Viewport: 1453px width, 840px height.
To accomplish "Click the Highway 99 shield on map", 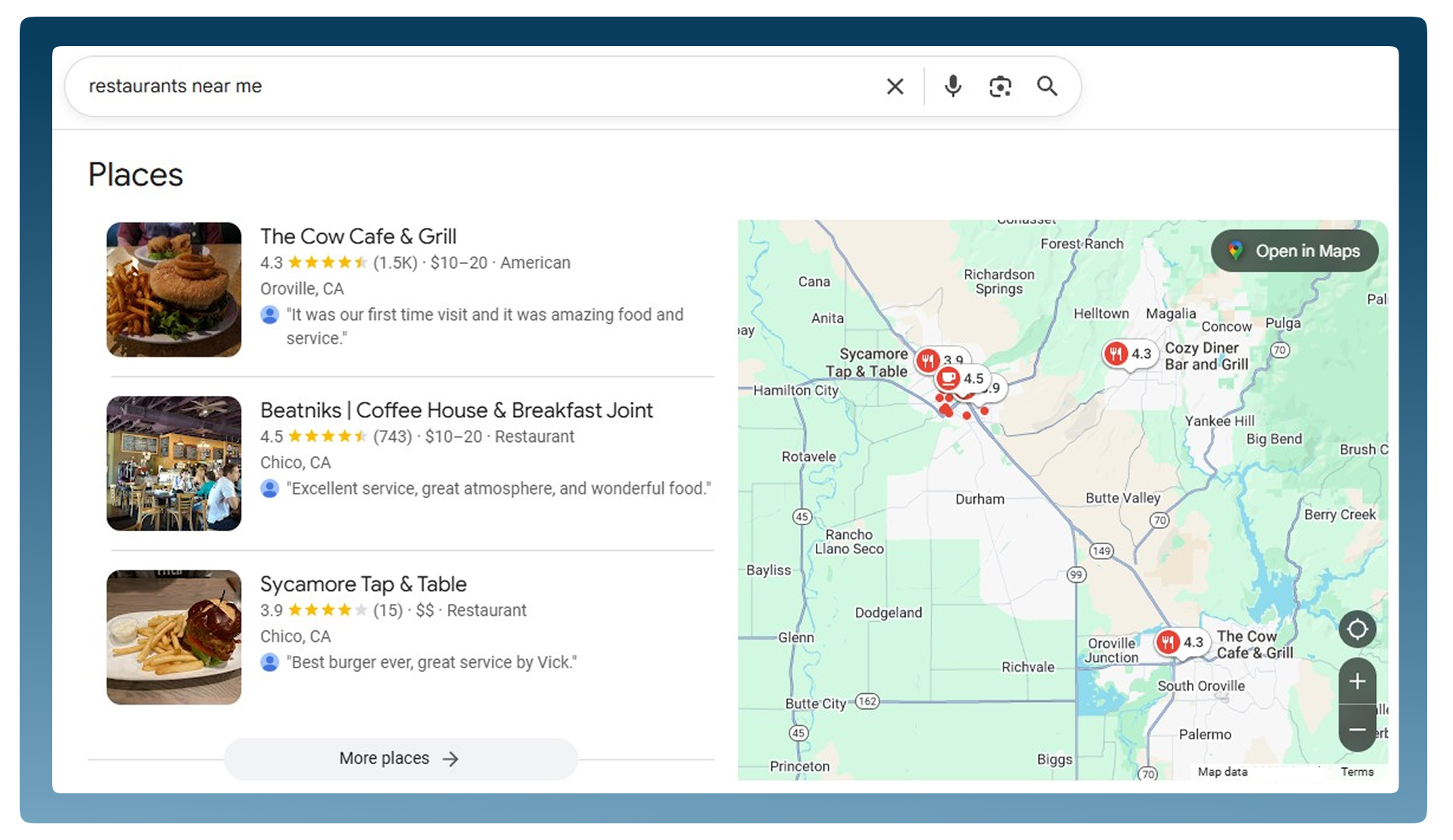I will tap(1076, 575).
